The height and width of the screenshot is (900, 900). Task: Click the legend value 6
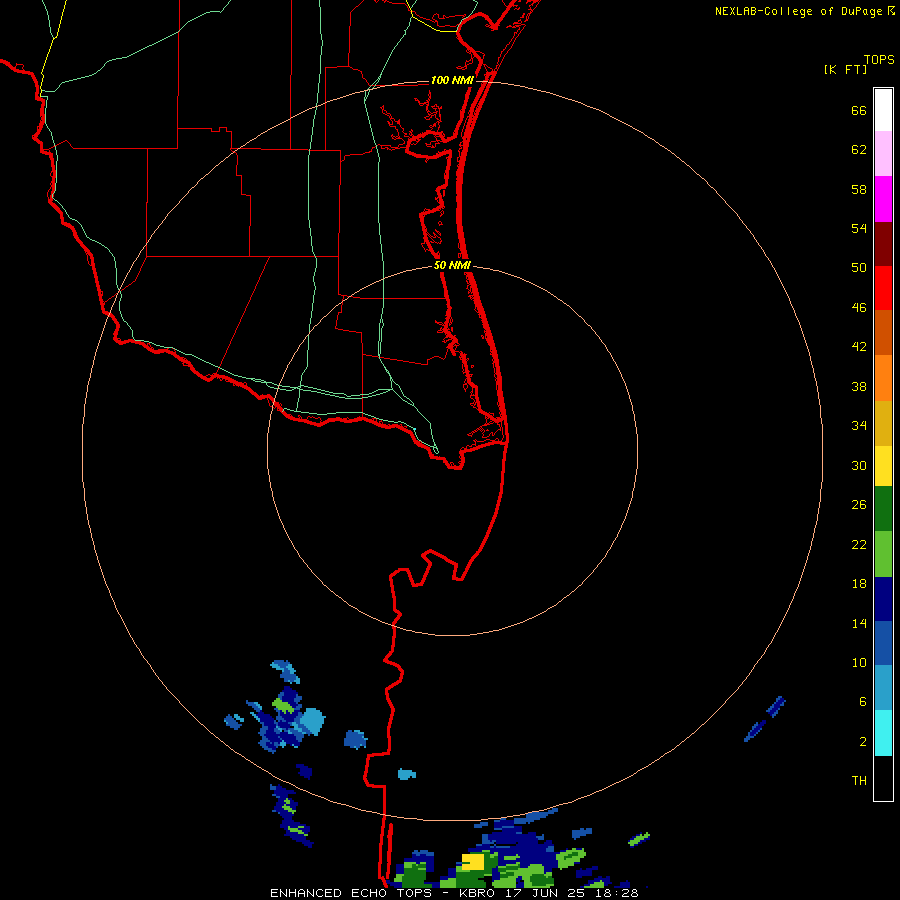pyautogui.click(x=862, y=701)
